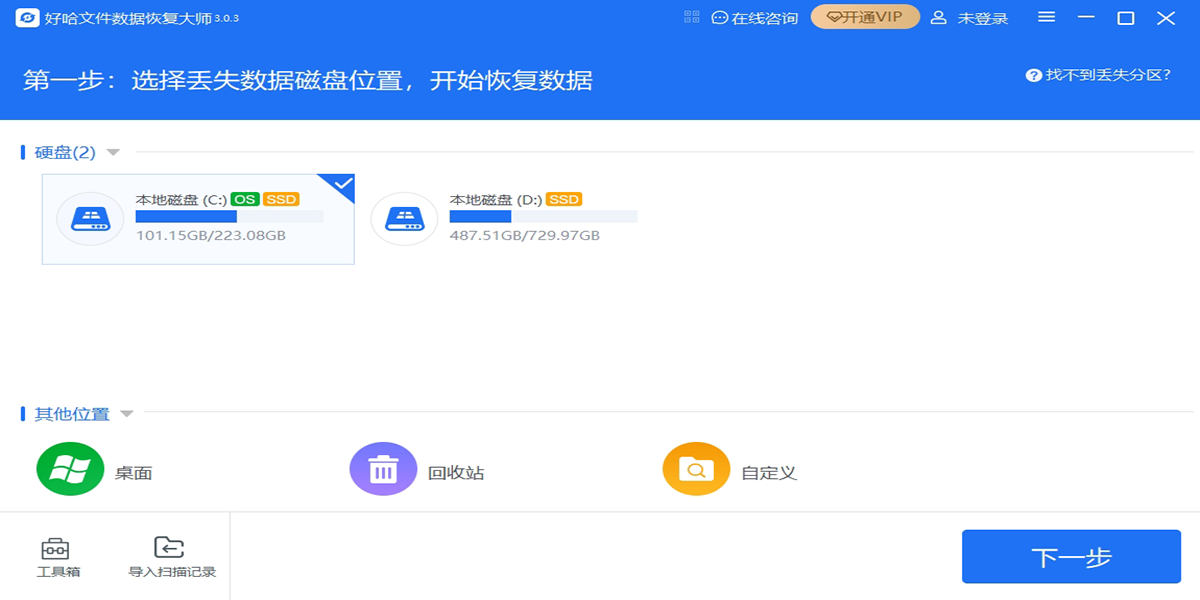Select the 桌面 location label
Image resolution: width=1200 pixels, height=600 pixels.
134,473
